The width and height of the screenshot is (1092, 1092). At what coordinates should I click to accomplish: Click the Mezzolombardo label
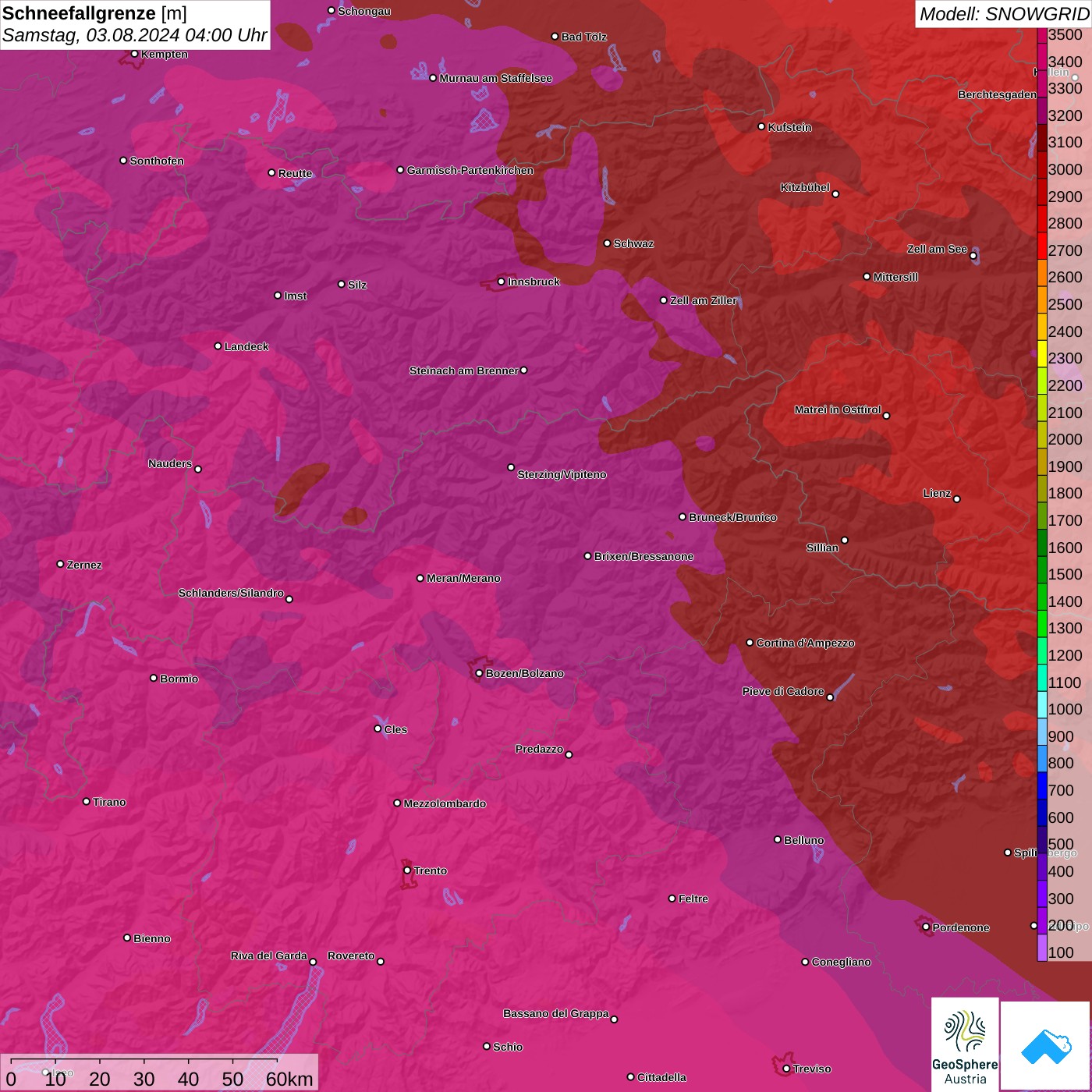click(x=445, y=803)
